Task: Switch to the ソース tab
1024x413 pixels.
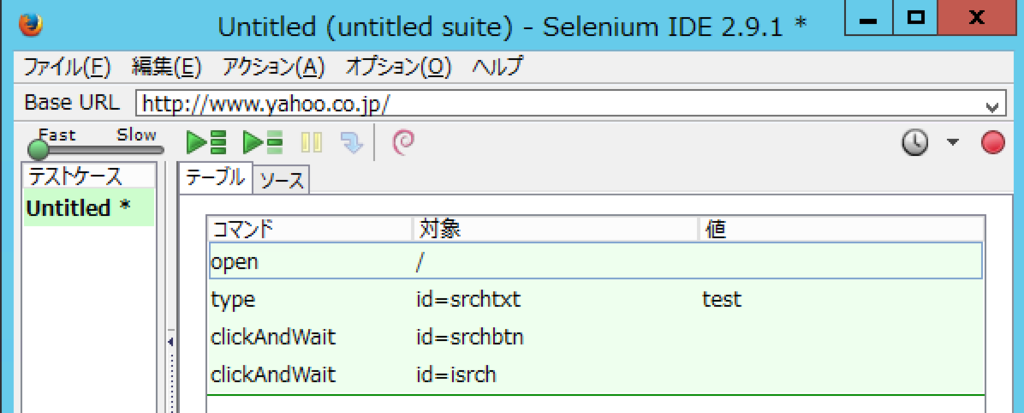Action: tap(281, 181)
